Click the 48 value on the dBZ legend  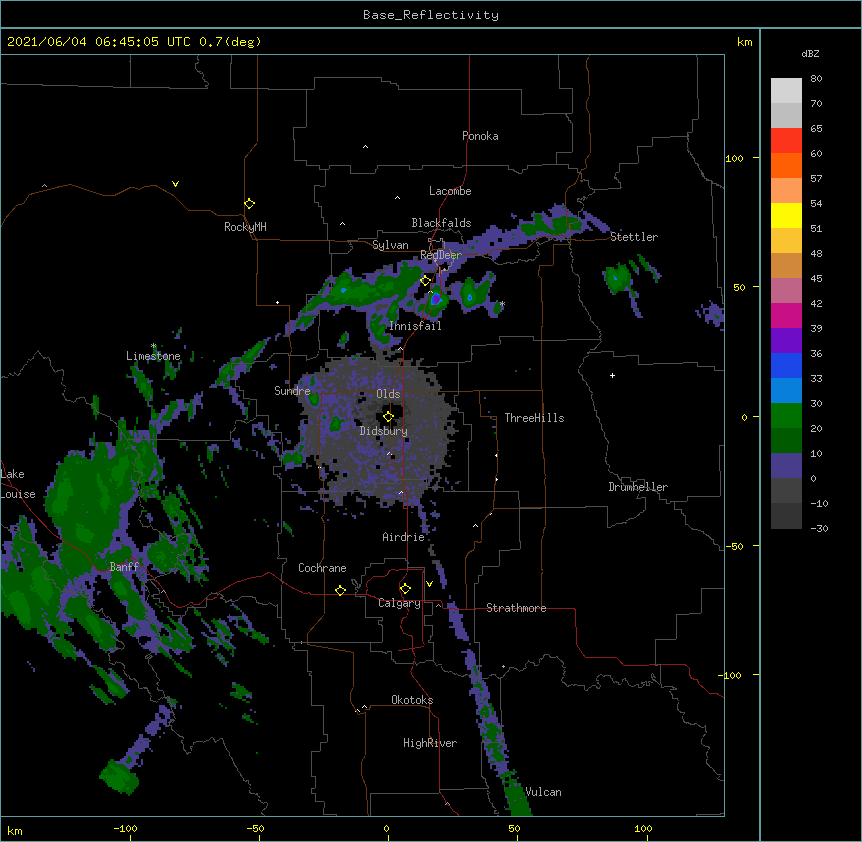(816, 253)
